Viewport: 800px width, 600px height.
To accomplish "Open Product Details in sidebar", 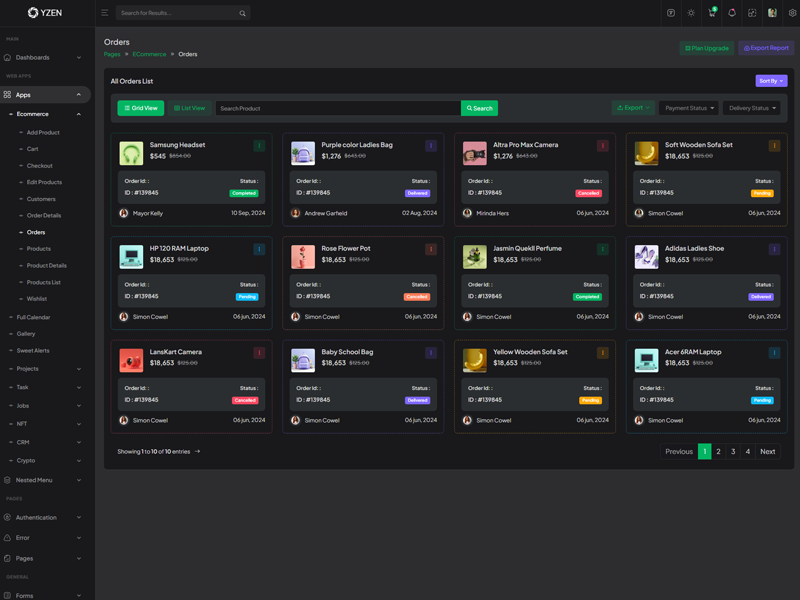I will tap(46, 265).
